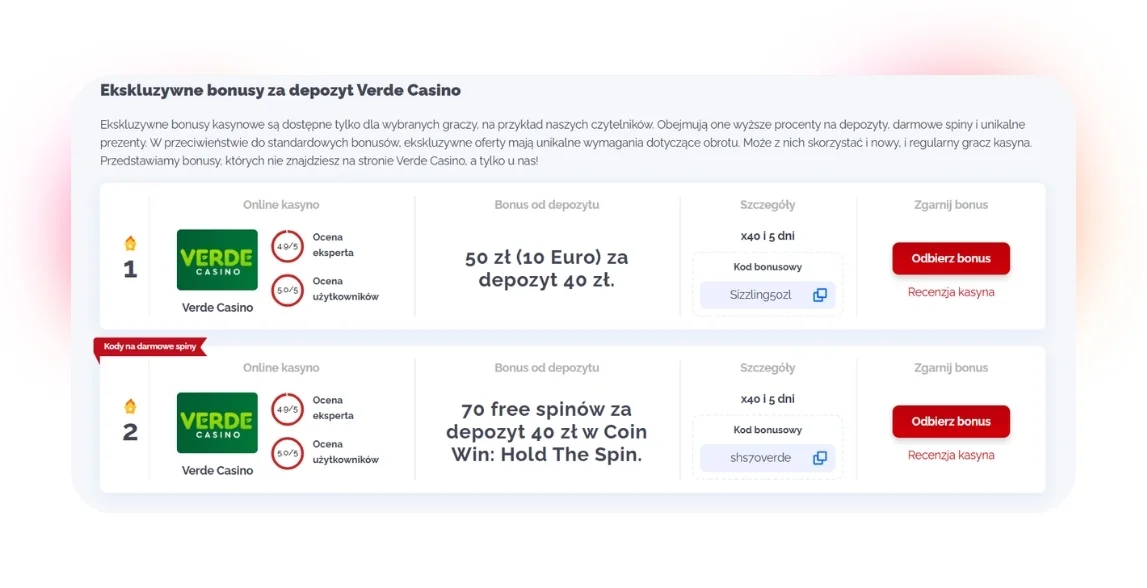The width and height of the screenshot is (1147, 588).
Task: Click the expert rating circle in second row
Action: coord(287,409)
